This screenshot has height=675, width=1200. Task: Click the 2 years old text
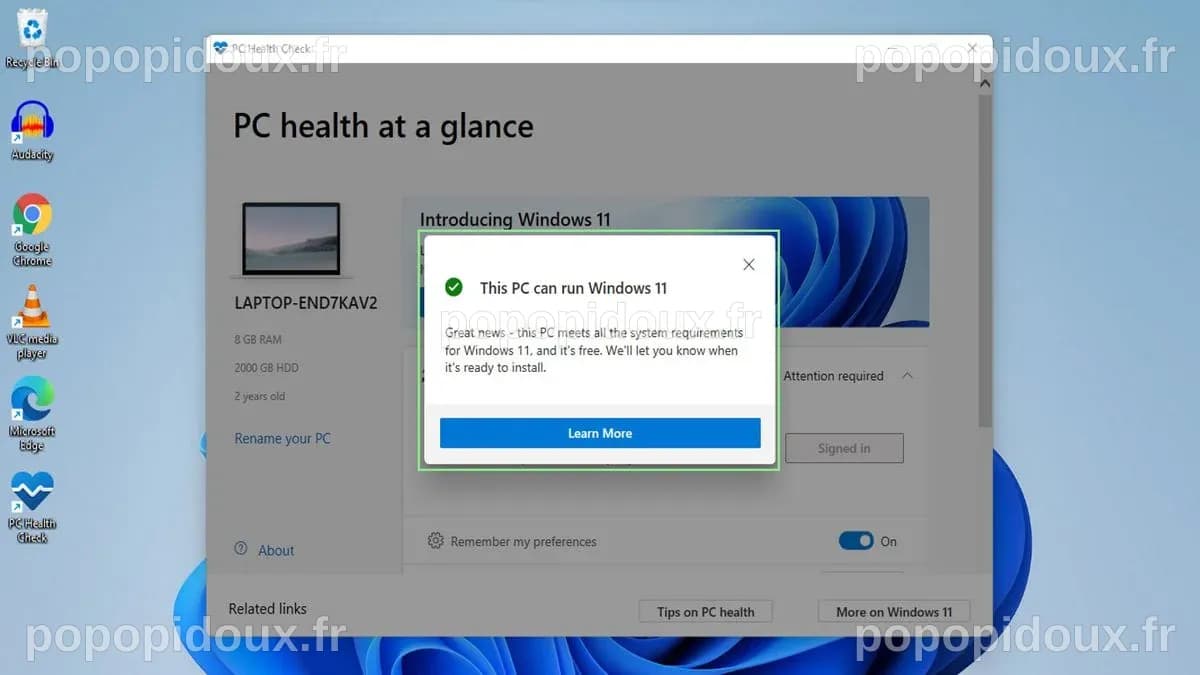tap(259, 396)
